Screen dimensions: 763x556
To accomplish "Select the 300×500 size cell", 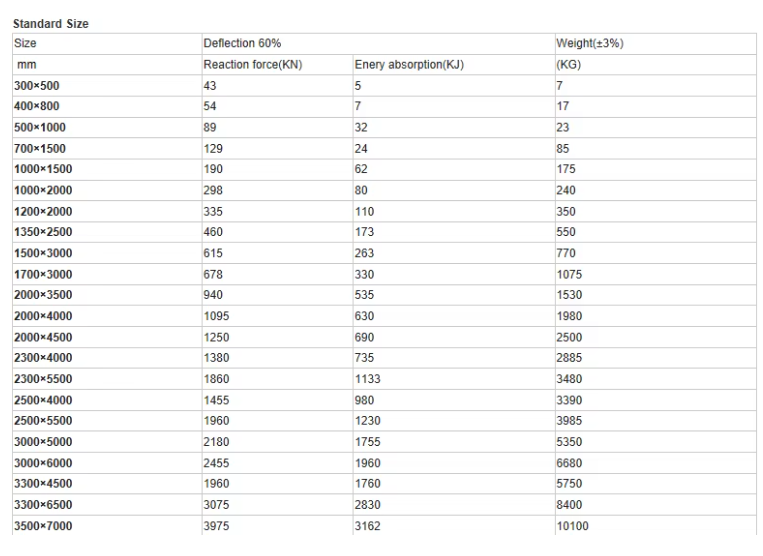I will [107, 86].
